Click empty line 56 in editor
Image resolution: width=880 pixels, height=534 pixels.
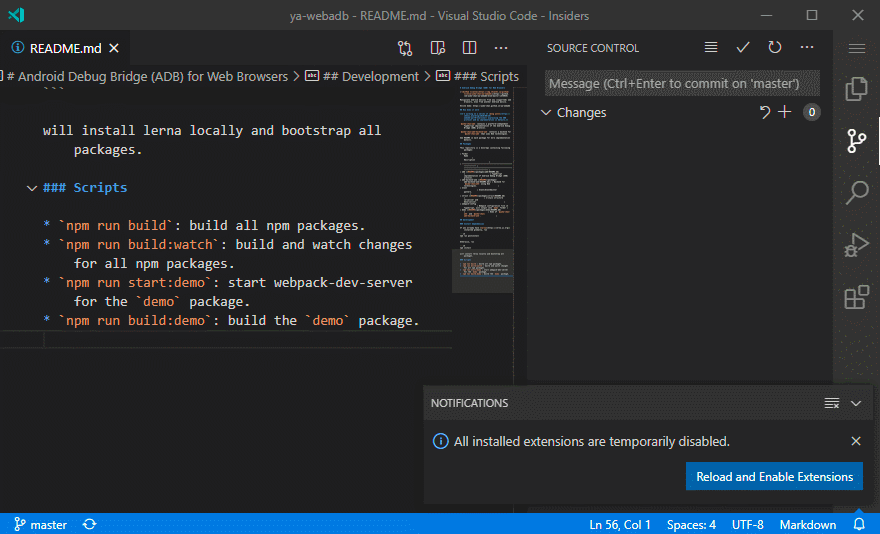click(226, 340)
